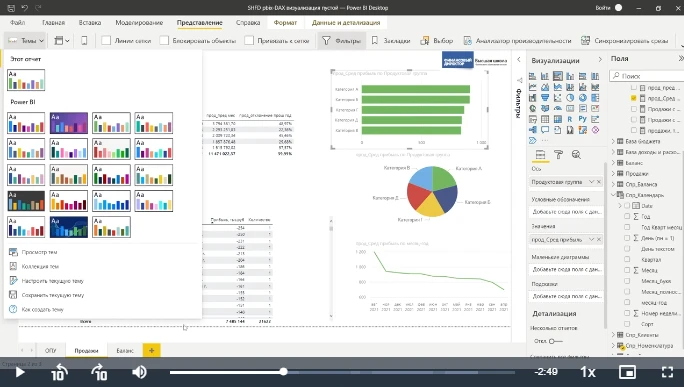Uncheck the checked прод_Сред field checkbox
This screenshot has height=387, width=684.
(x=634, y=98)
